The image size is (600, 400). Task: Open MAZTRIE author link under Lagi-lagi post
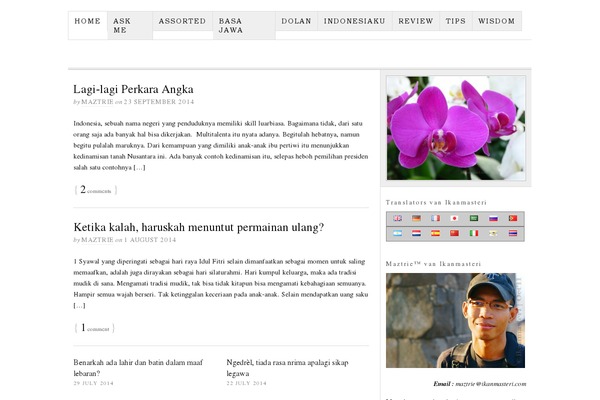coord(98,102)
